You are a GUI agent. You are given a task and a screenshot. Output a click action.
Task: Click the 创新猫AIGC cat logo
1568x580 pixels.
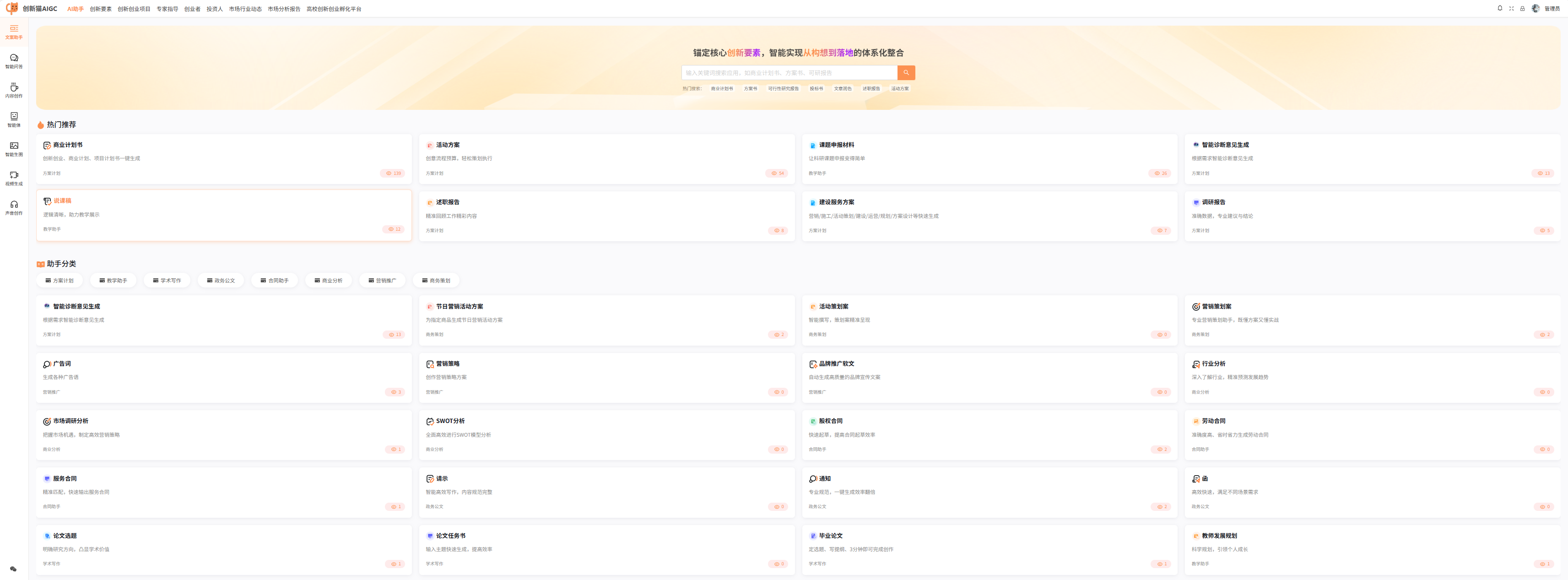pos(11,9)
